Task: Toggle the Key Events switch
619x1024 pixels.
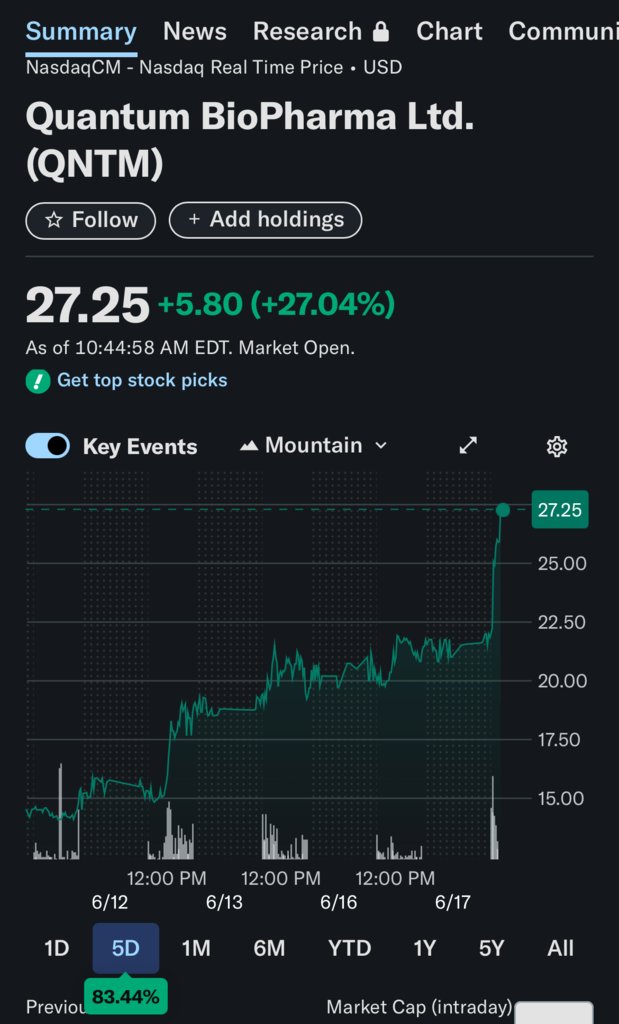Action: pyautogui.click(x=48, y=446)
